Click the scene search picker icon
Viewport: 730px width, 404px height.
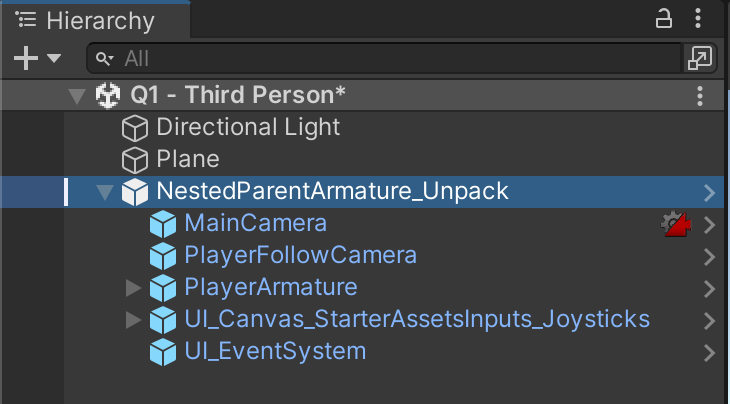698,59
